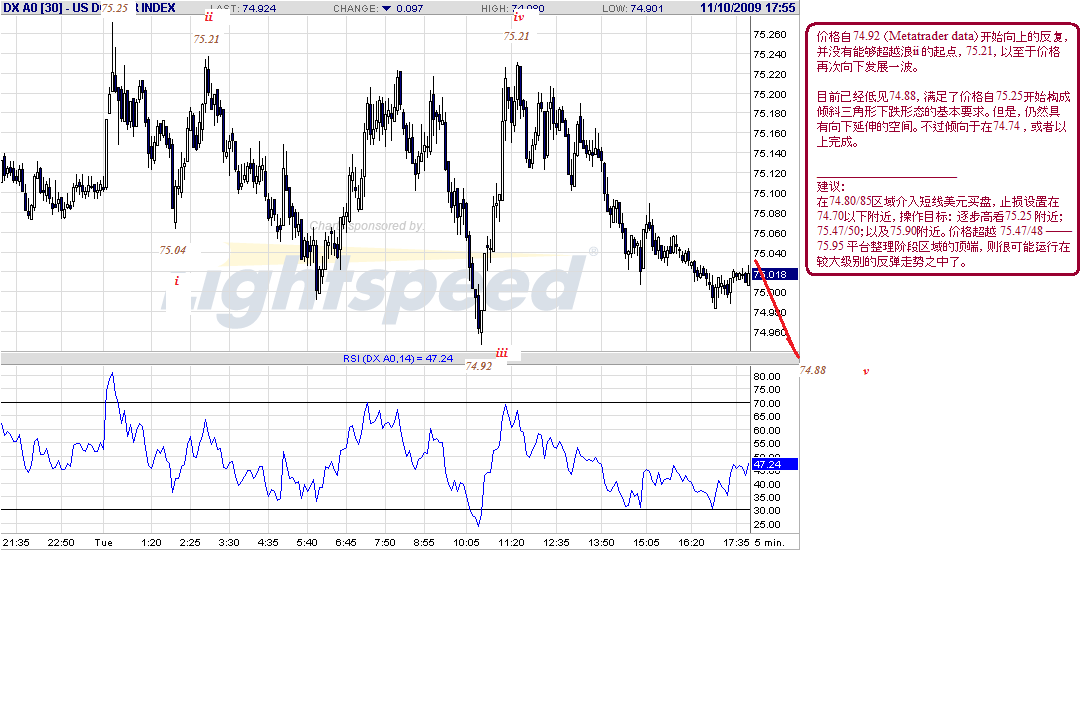1080x710 pixels.
Task: Click the 40.00 RSI axis label
Action: coord(767,484)
